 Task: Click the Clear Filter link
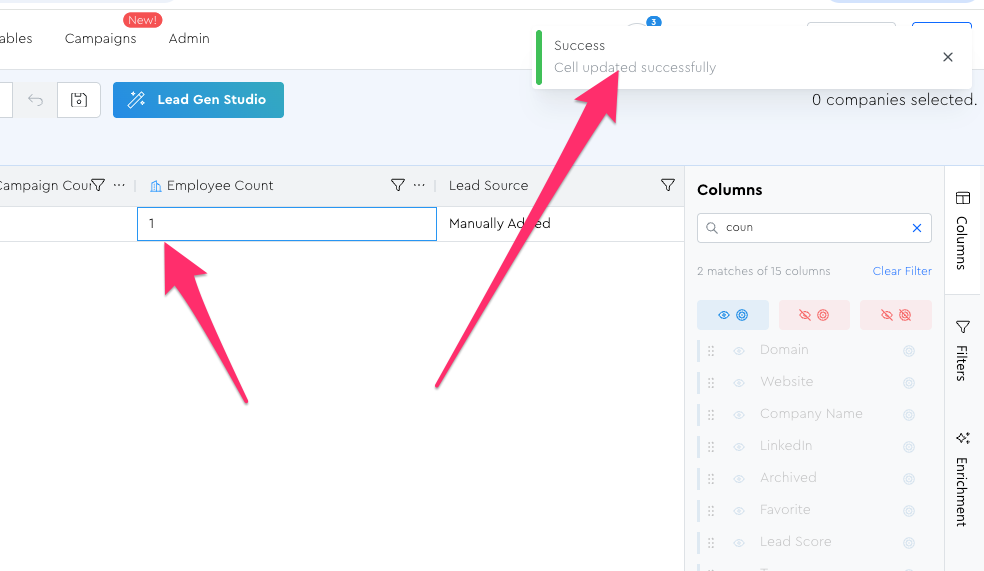point(901,271)
